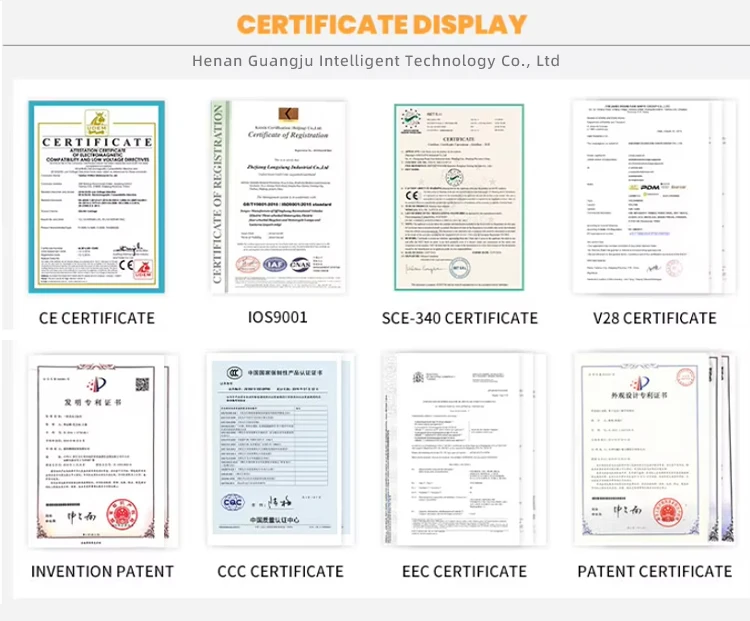Click the QR code on invention patent
This screenshot has width=750, height=621.
142,384
